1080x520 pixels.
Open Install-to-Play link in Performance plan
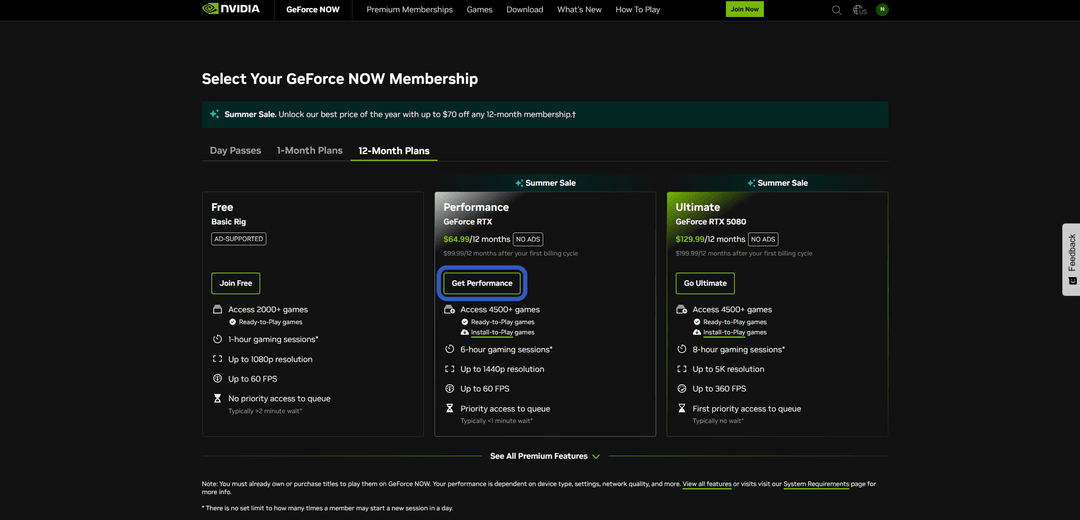[492, 332]
